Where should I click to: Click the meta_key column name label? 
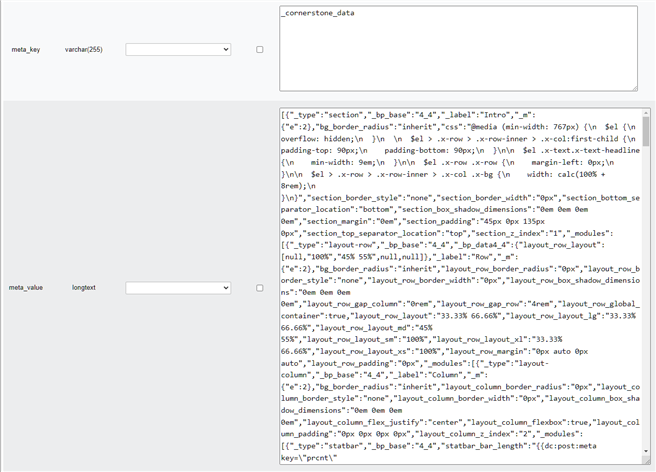(x=25, y=49)
